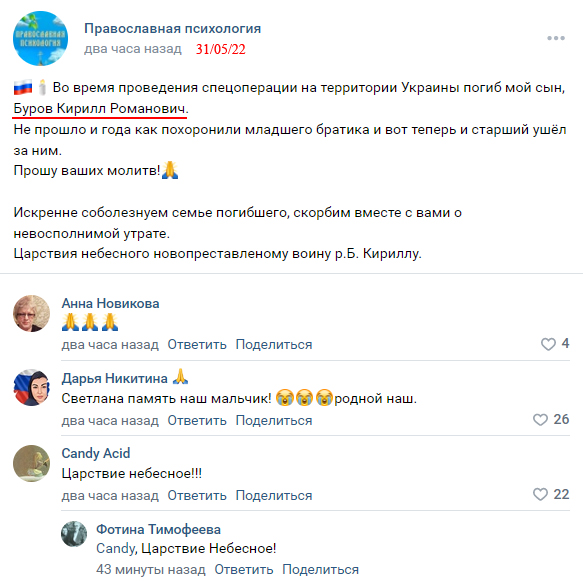Click Поделиться under Анна Новикова's comment
The width and height of the screenshot is (583, 581).
click(x=274, y=345)
